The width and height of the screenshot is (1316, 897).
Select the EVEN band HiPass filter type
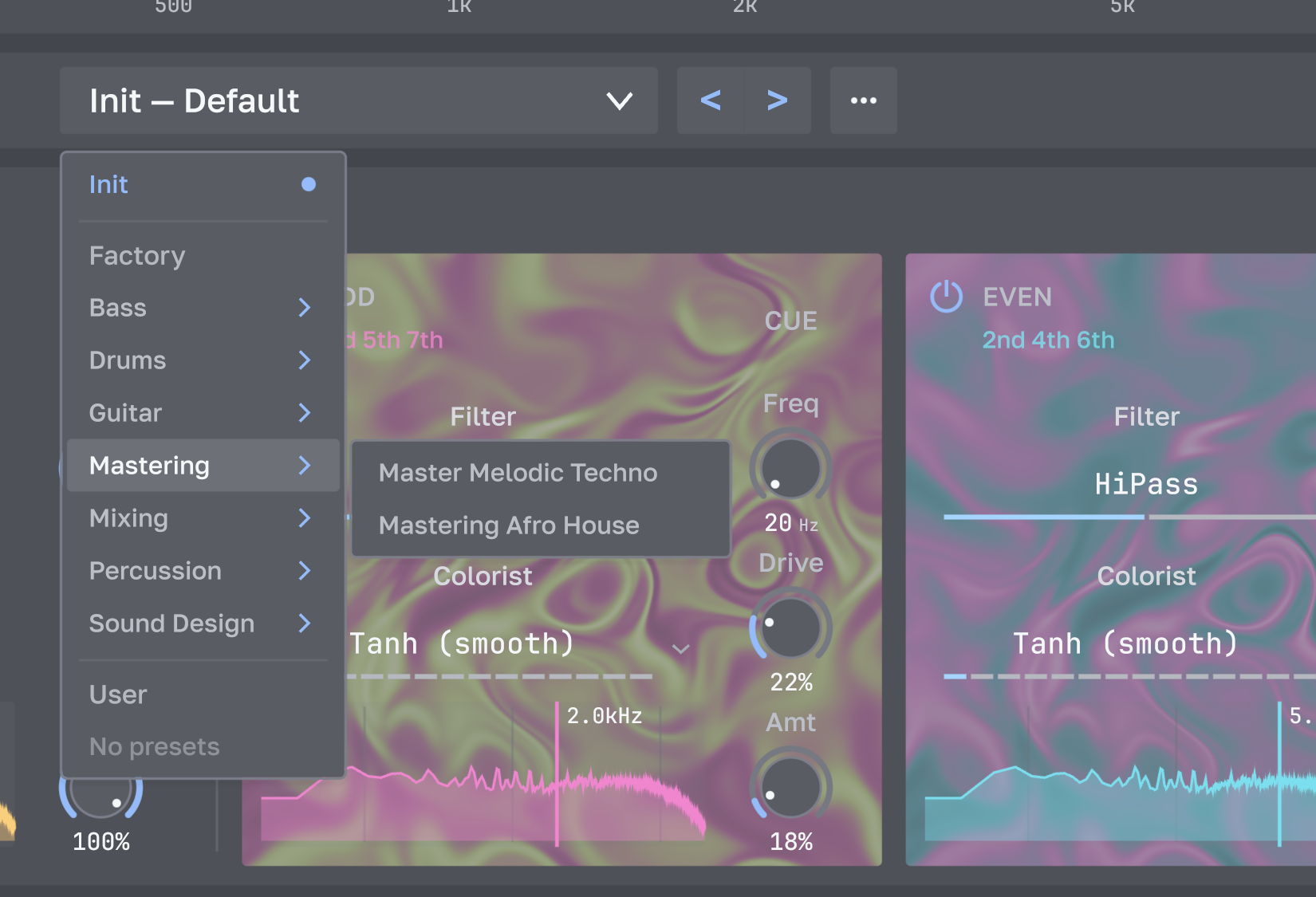pyautogui.click(x=1146, y=484)
